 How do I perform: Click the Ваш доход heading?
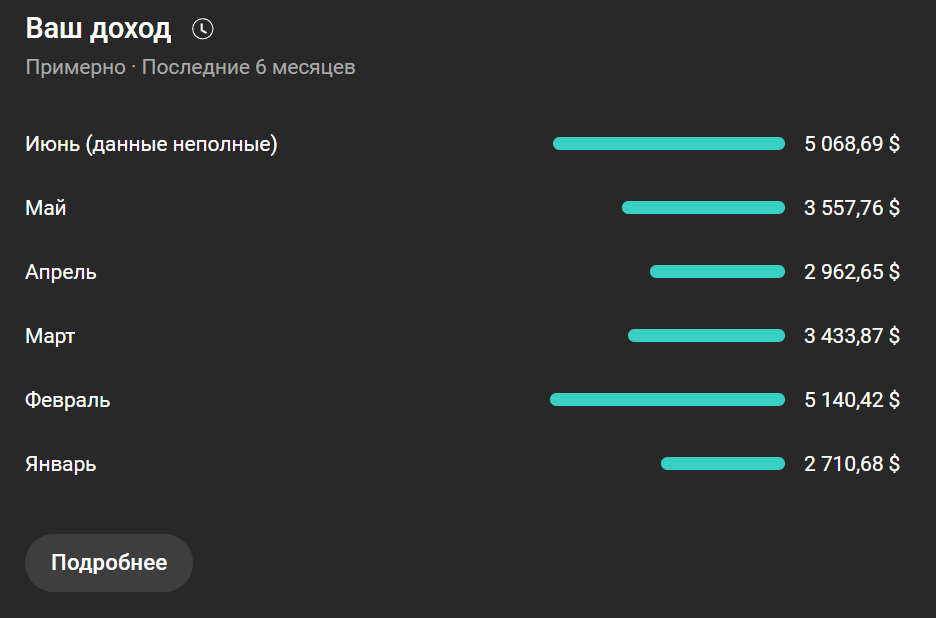[98, 29]
